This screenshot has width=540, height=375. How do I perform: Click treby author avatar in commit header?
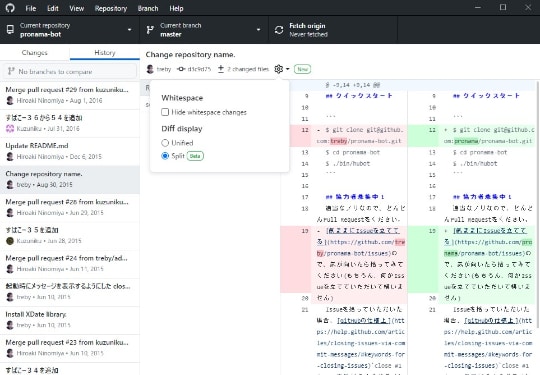pyautogui.click(x=150, y=69)
